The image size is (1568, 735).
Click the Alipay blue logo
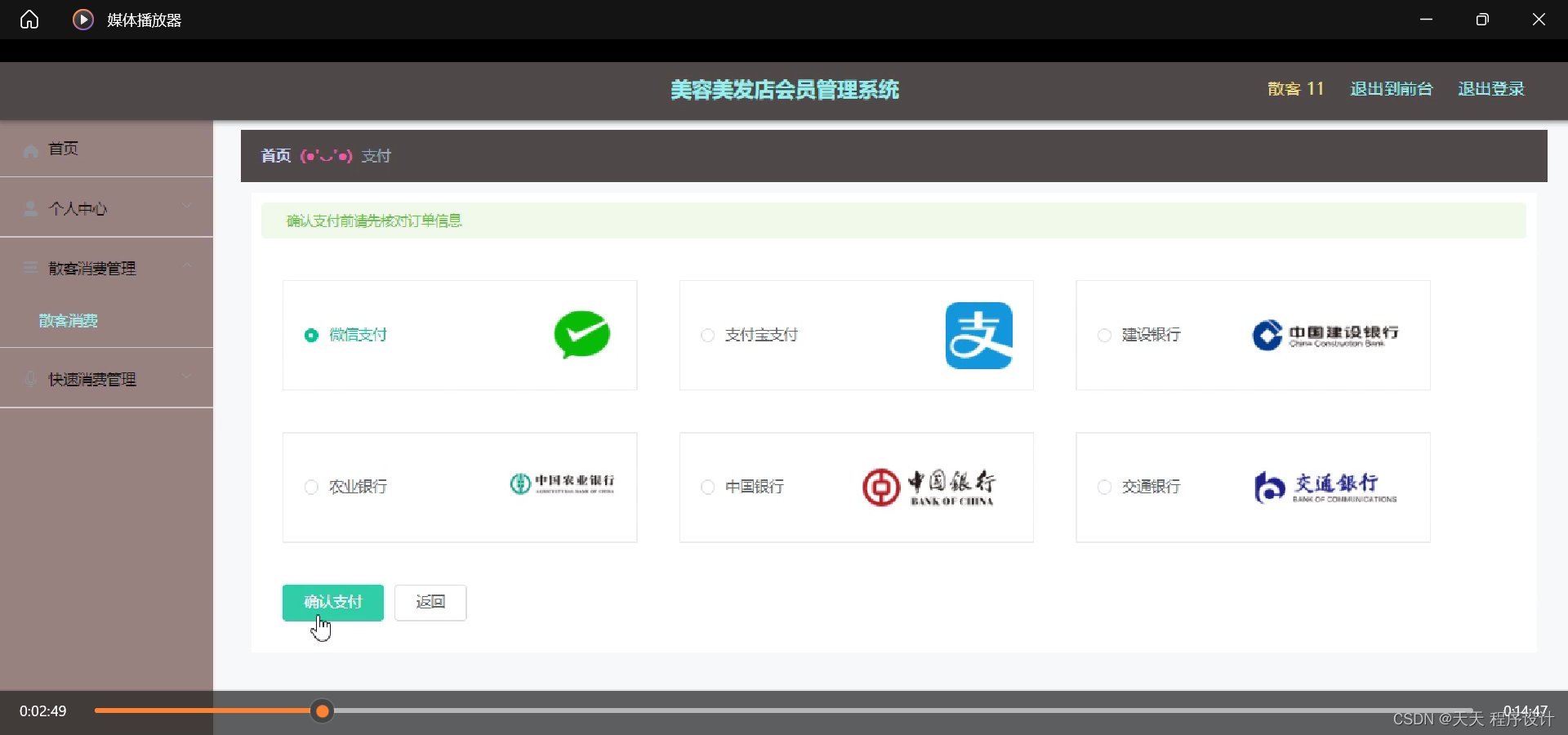[x=979, y=336]
